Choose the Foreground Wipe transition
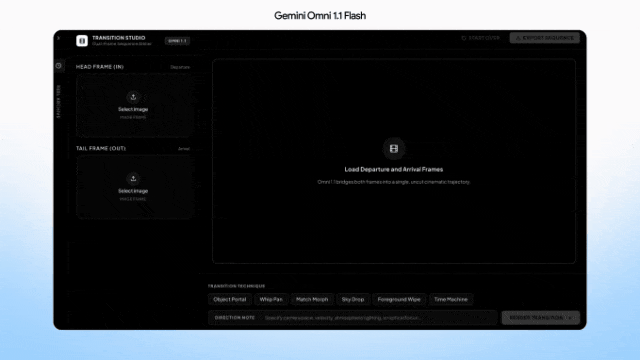 (x=399, y=300)
